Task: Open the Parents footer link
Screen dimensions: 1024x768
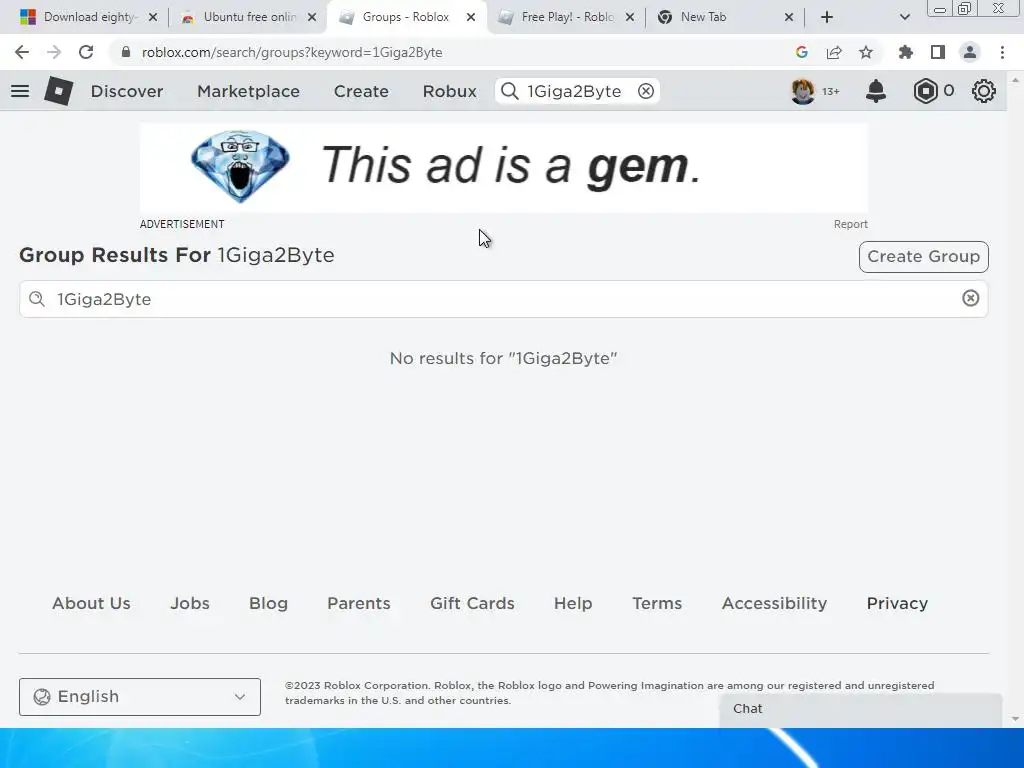Action: coord(359,603)
